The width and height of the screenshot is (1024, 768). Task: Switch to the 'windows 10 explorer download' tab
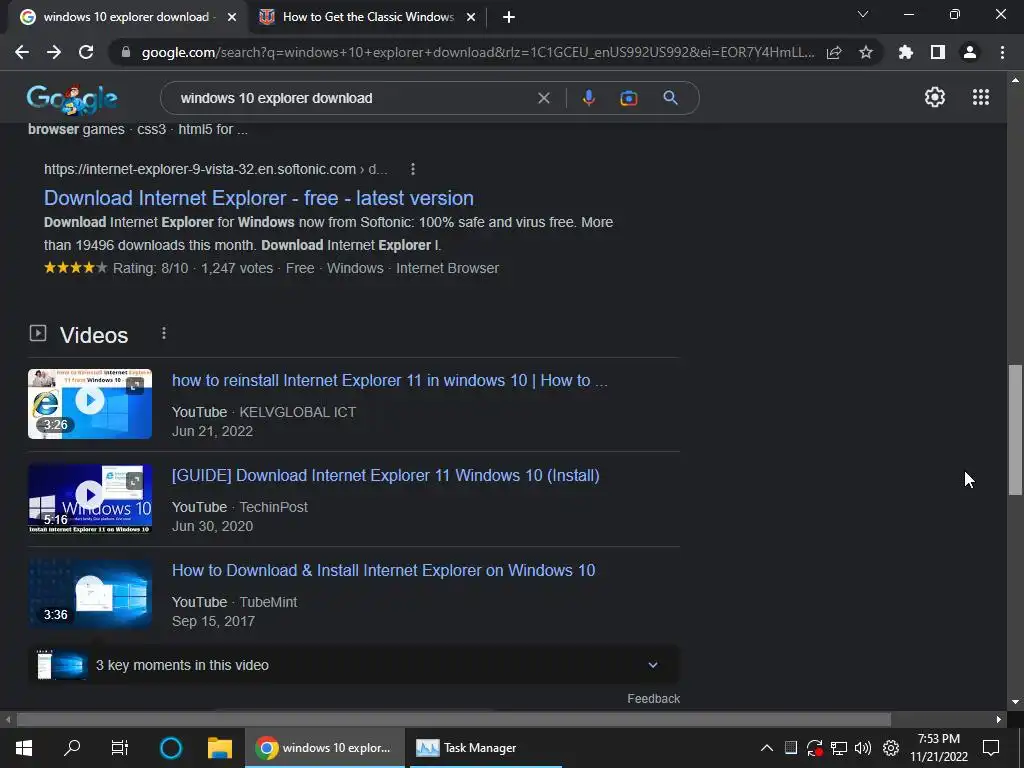pos(126,17)
